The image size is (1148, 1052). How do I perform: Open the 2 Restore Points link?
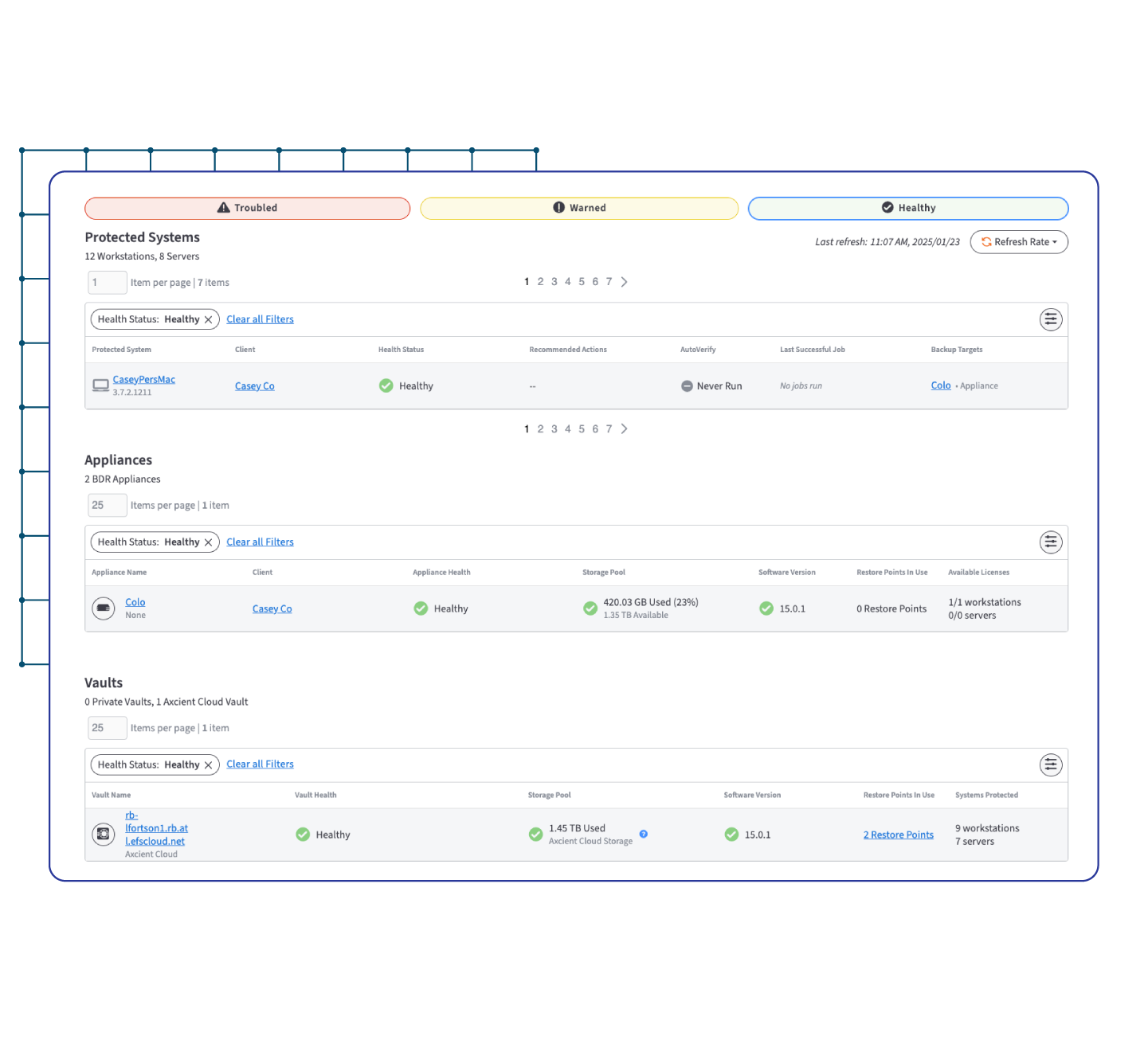pos(898,835)
